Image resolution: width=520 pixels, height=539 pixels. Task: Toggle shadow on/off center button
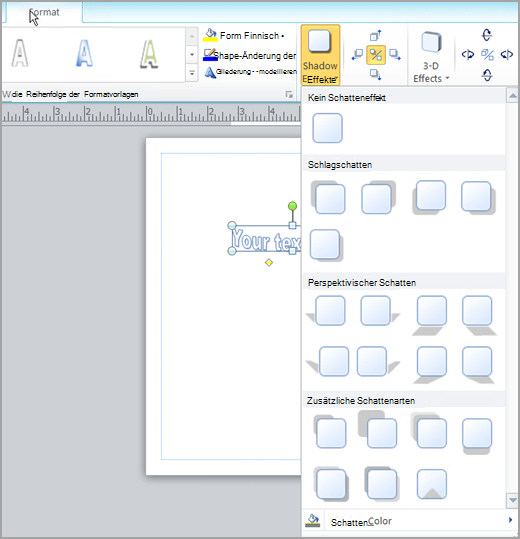(376, 55)
